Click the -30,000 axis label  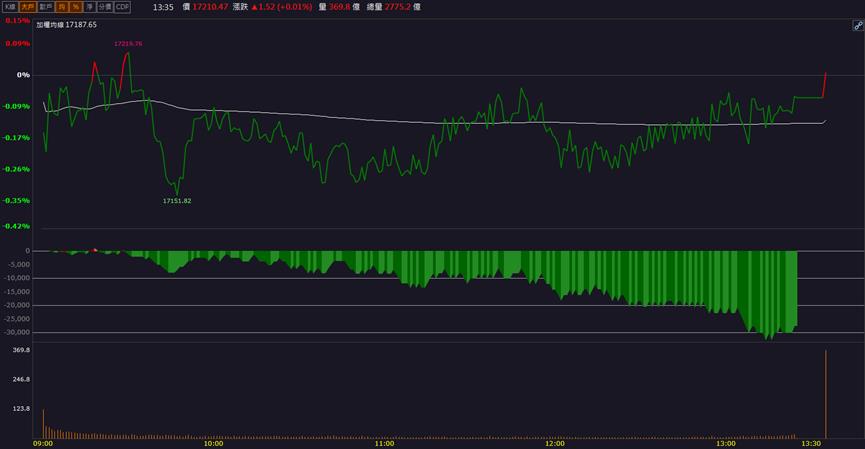(x=18, y=332)
